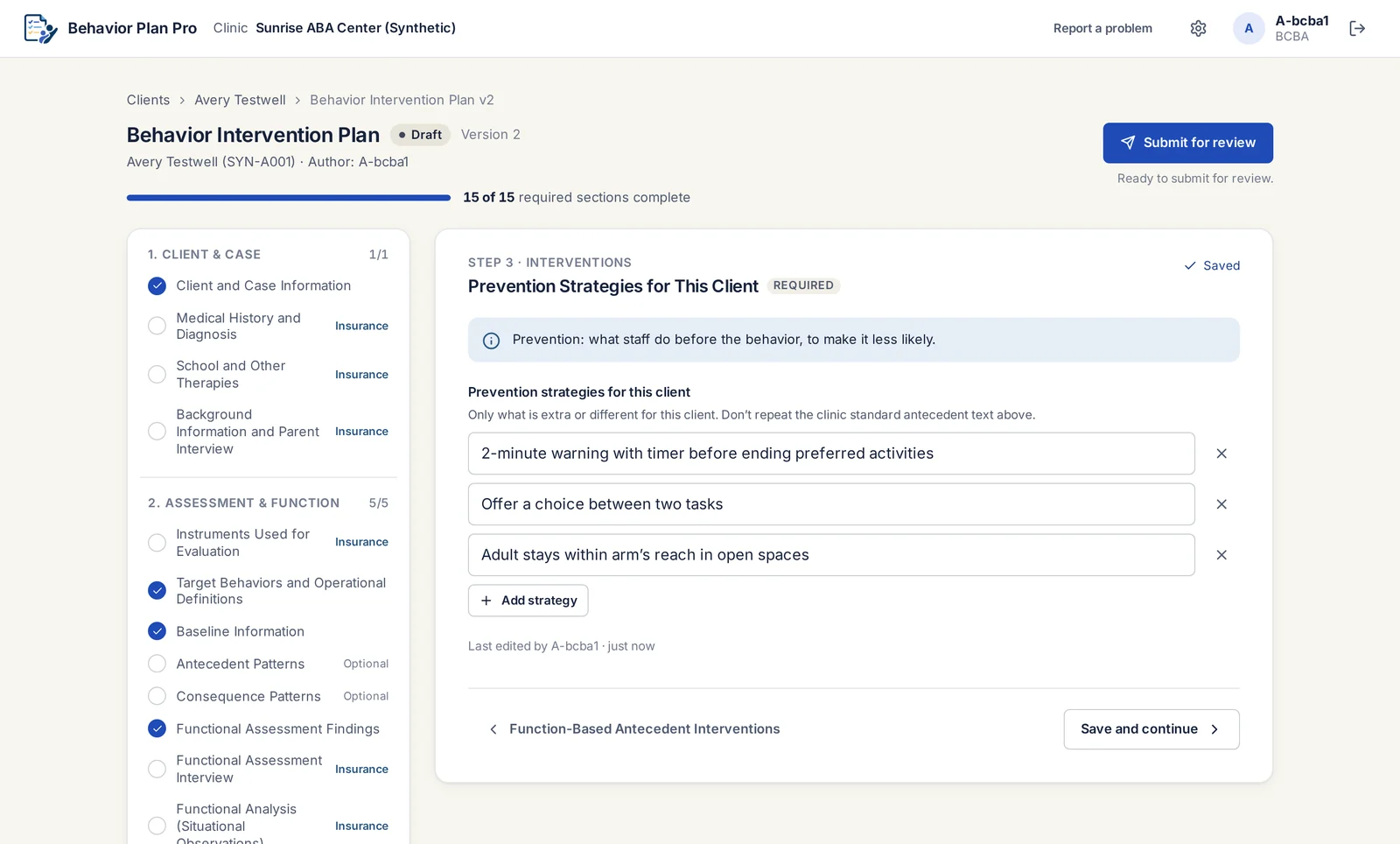This screenshot has width=1400, height=844.
Task: Click the back chevron beside Function-Based Antecedent Interventions
Action: coord(493,729)
